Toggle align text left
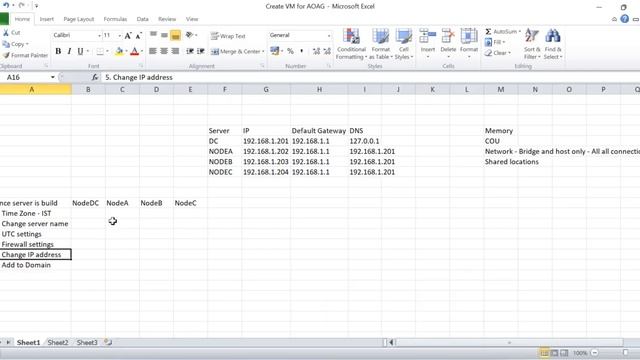Image resolution: width=640 pixels, height=360 pixels. 153,51
